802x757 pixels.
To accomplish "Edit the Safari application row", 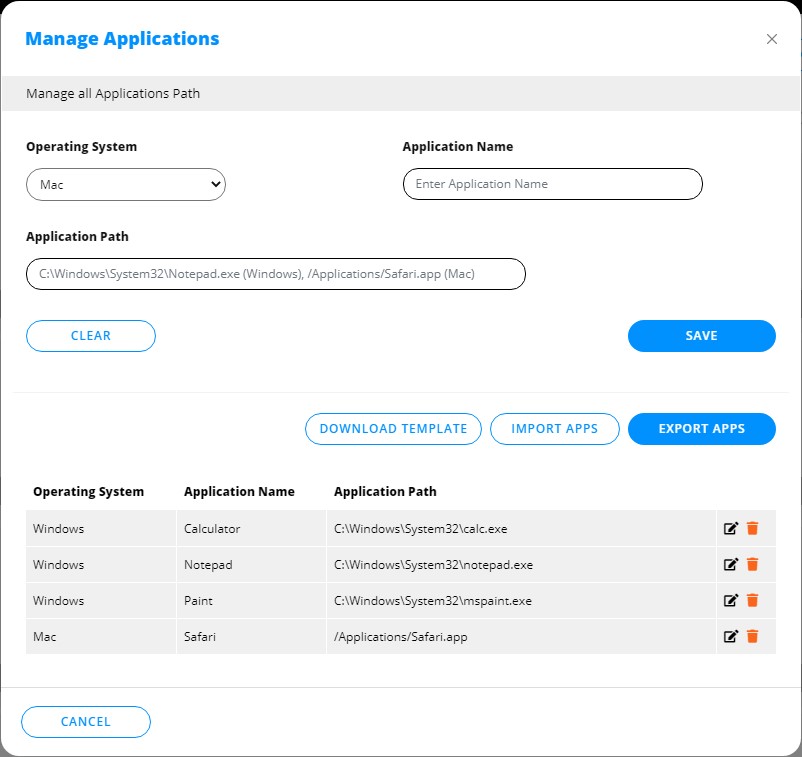I will coord(730,636).
